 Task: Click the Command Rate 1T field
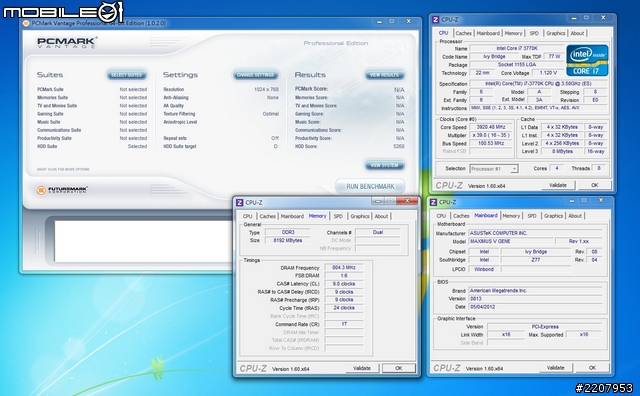coord(344,324)
